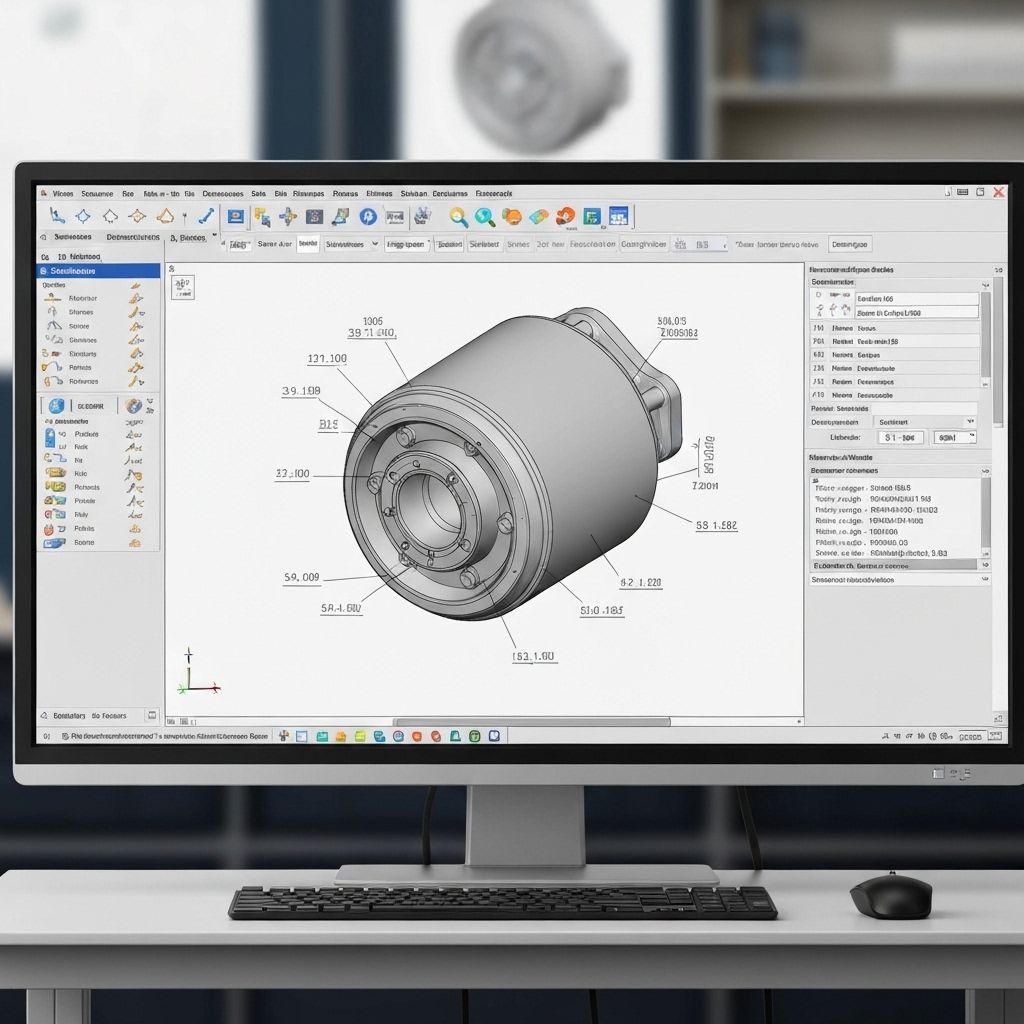1024x1024 pixels.
Task: Click the view orientation thumbnail in viewport corner
Action: coord(183,288)
